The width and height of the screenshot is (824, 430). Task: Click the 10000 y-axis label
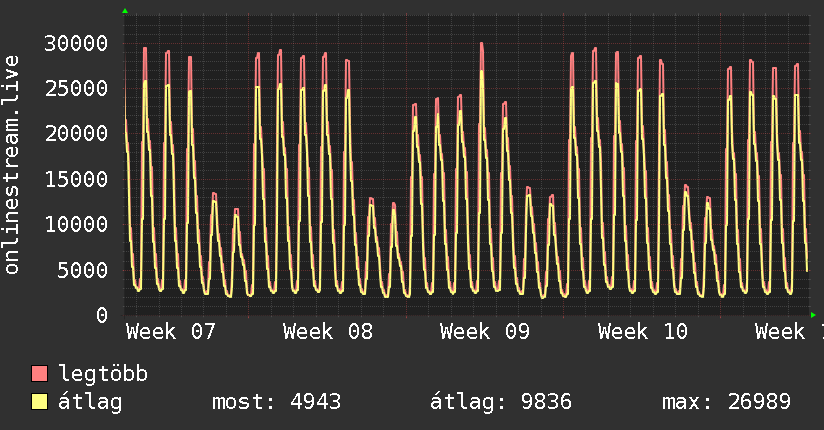[x=76, y=224]
